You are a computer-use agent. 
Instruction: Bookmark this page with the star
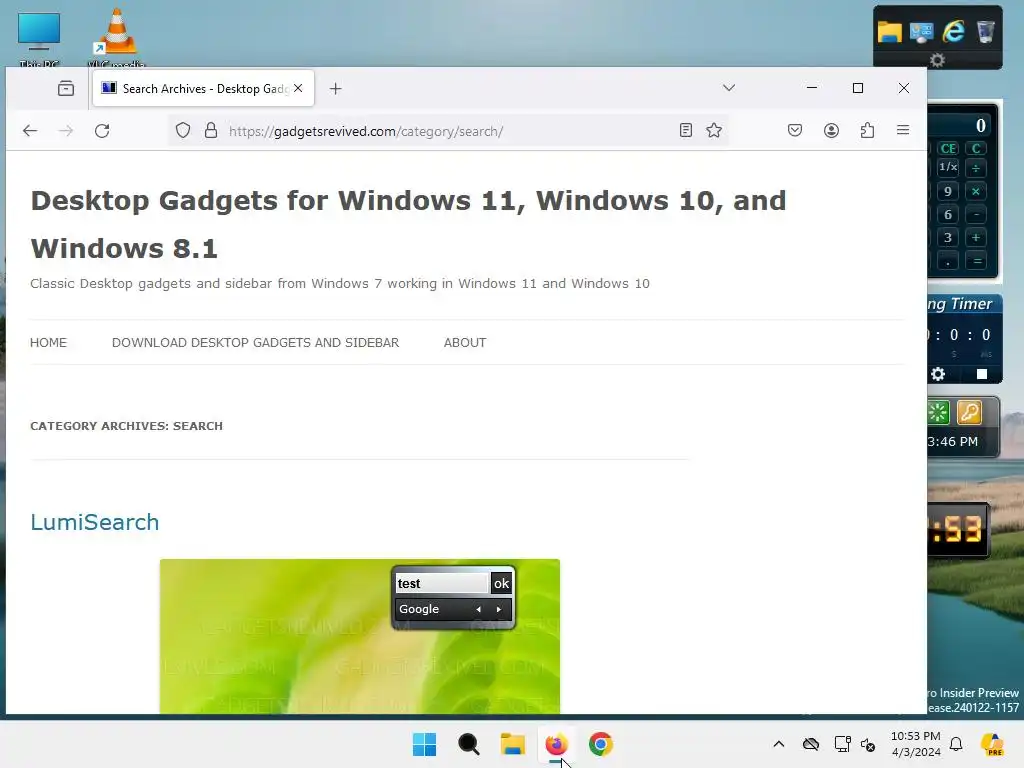click(714, 131)
